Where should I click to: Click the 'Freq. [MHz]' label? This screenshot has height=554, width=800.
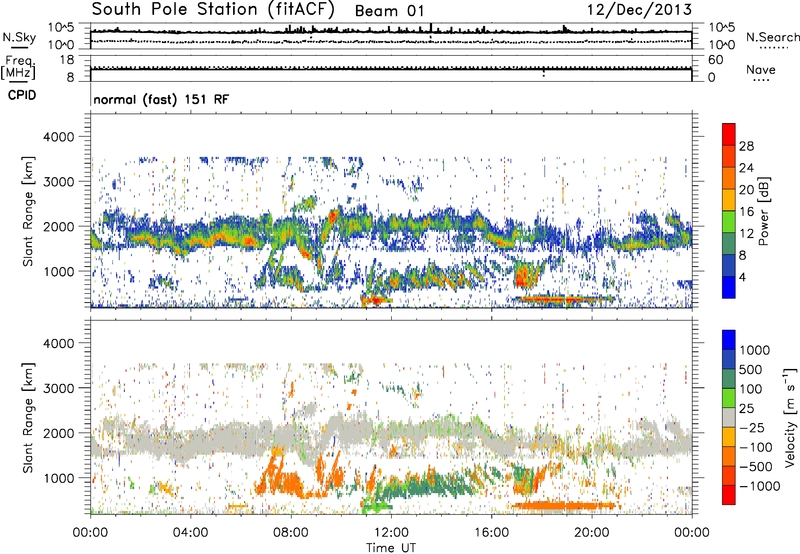pyautogui.click(x=19, y=68)
